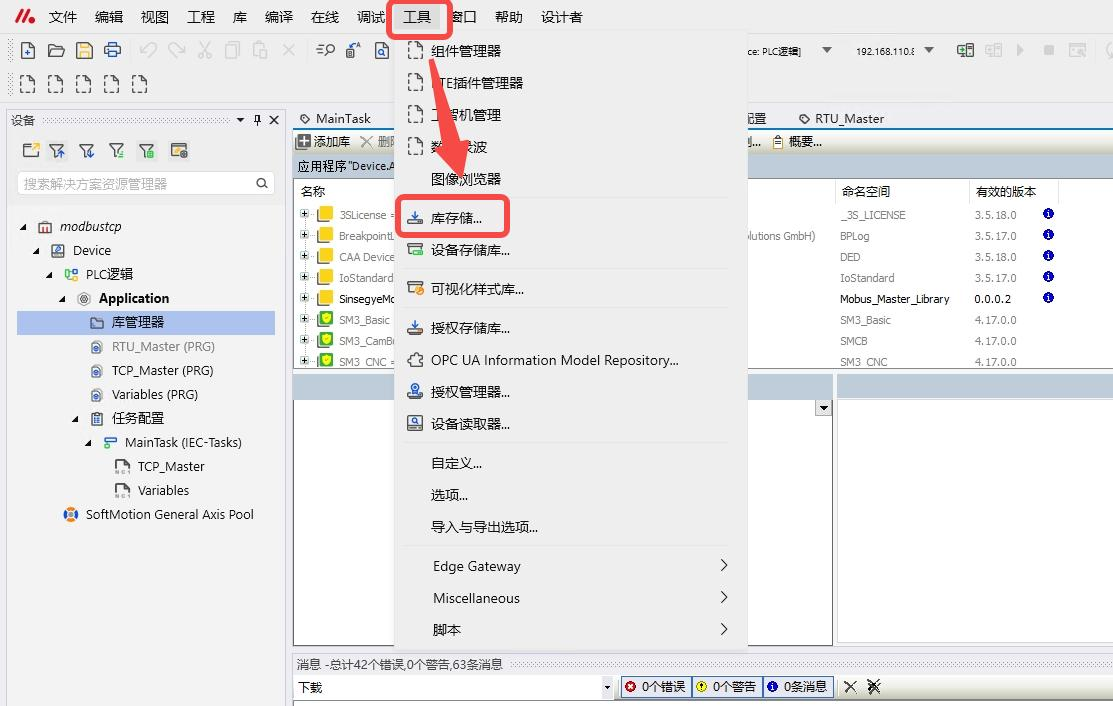The height and width of the screenshot is (706, 1113).
Task: Open the 视图 menu
Action: click(155, 17)
